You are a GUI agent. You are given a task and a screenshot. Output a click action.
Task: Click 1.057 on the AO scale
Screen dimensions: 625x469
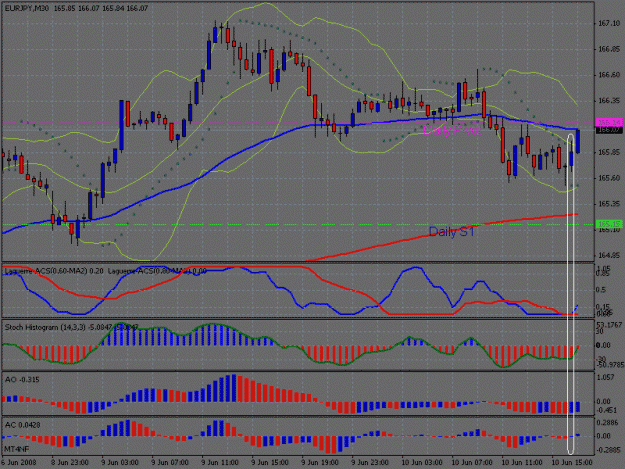click(606, 377)
